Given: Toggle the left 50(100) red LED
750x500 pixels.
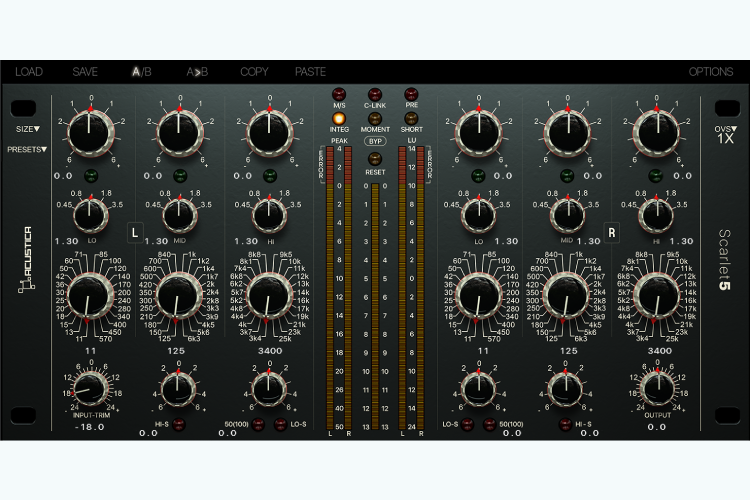Looking at the screenshot, I should click(x=258, y=424).
